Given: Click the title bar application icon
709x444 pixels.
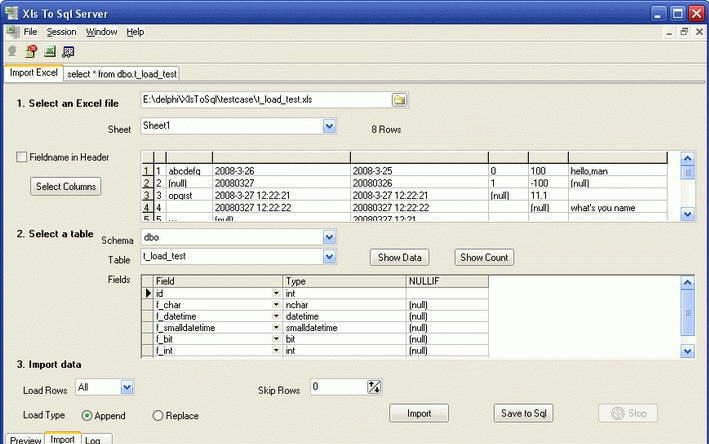Looking at the screenshot, I should click(11, 13).
